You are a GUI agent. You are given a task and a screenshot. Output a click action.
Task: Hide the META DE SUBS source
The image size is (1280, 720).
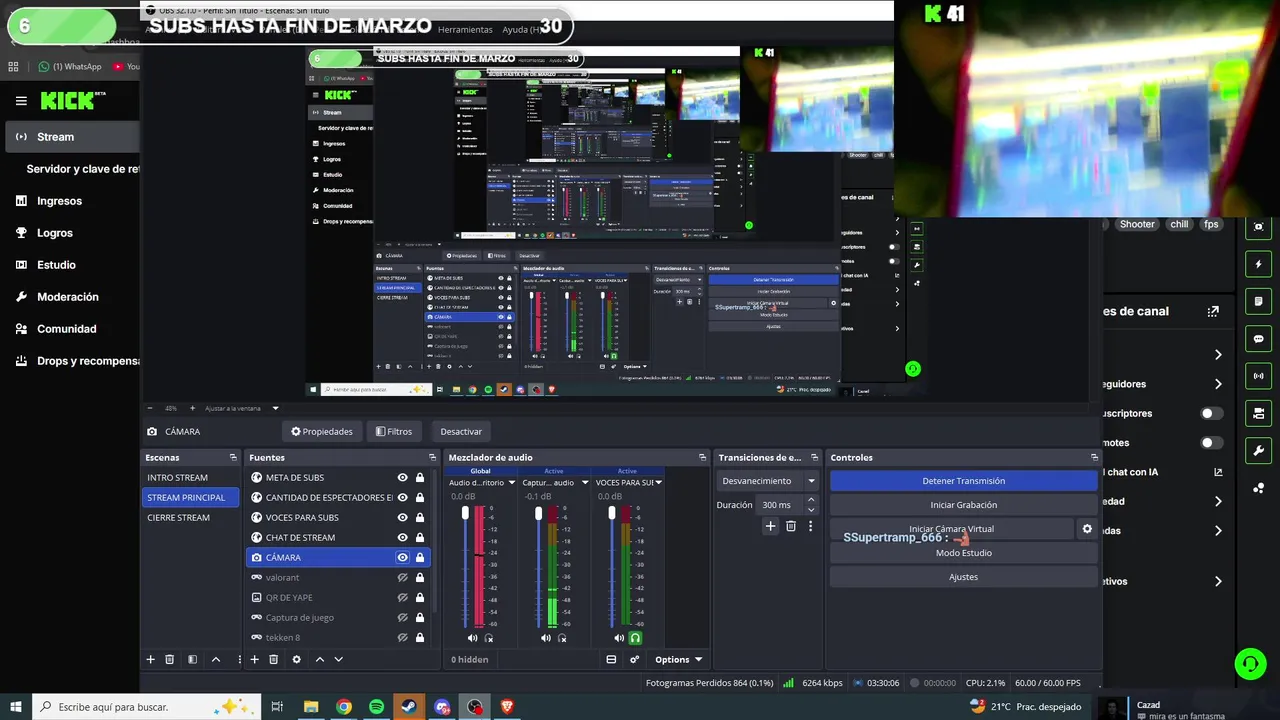click(x=402, y=478)
